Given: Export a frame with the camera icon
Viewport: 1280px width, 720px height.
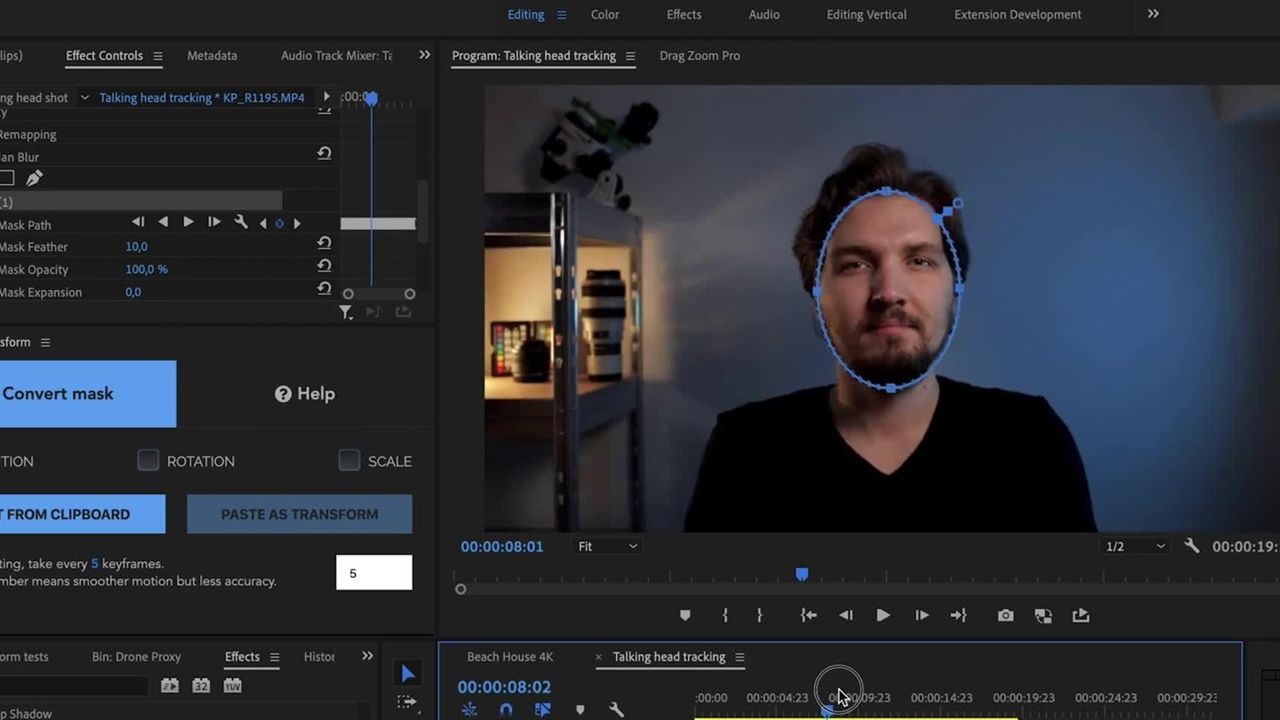Looking at the screenshot, I should coord(1005,615).
